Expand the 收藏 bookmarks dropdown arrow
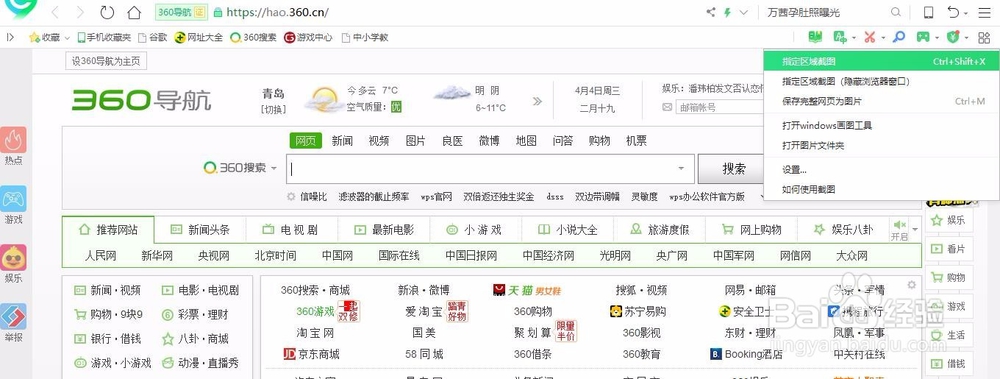The height and width of the screenshot is (379, 1000). (x=67, y=38)
